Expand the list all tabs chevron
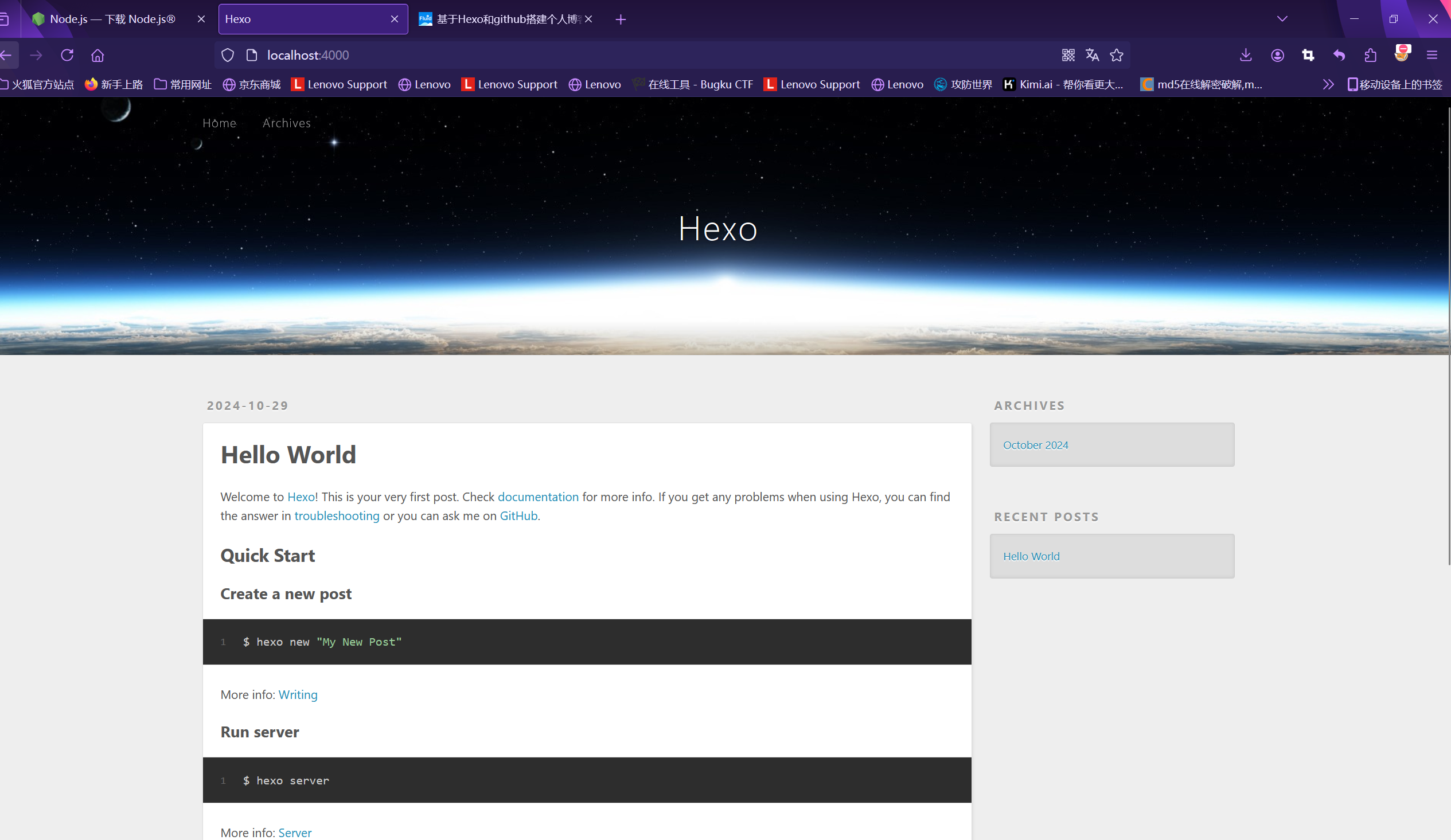Image resolution: width=1451 pixels, height=840 pixels. (x=1282, y=19)
